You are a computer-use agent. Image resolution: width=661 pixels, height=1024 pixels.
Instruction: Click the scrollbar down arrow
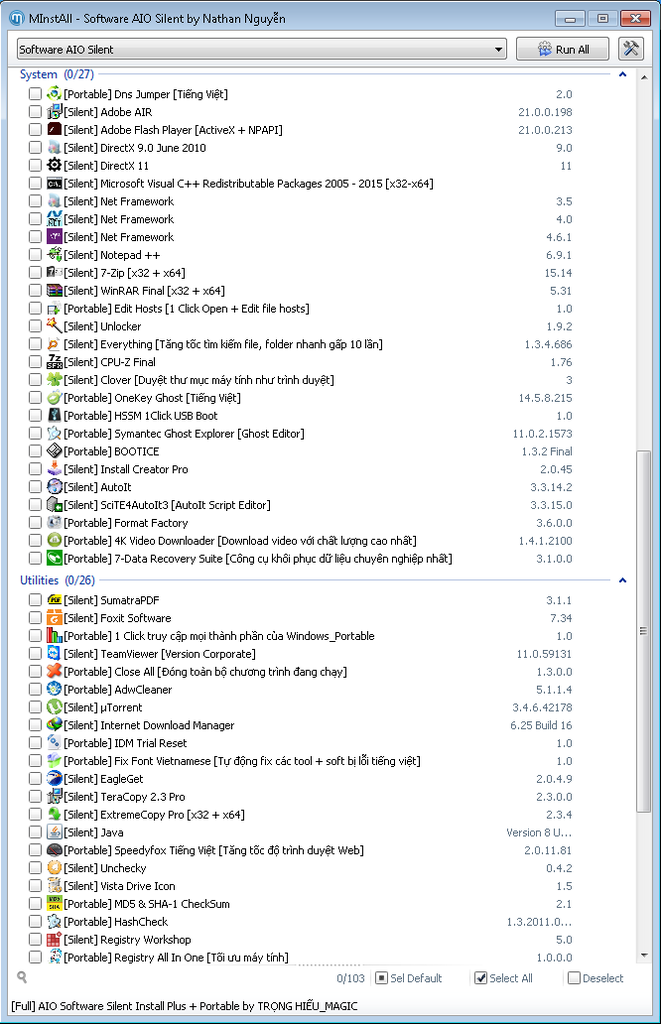click(644, 955)
